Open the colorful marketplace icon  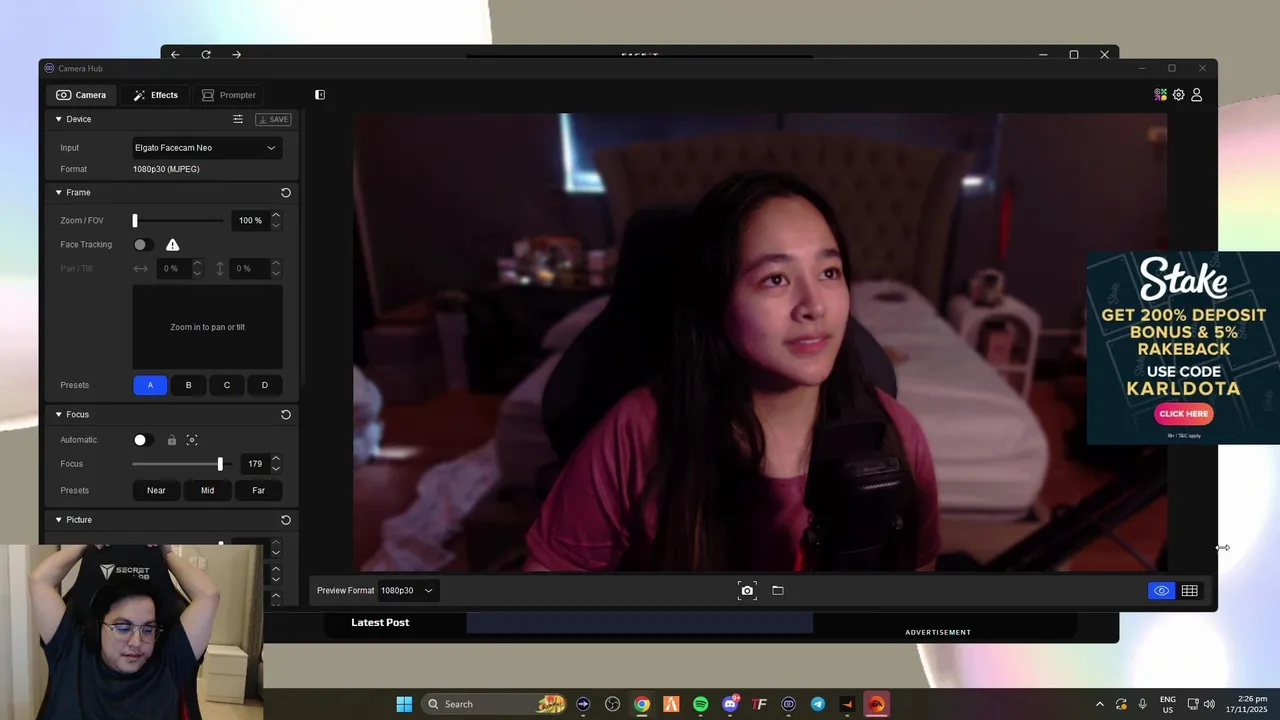pos(1160,95)
